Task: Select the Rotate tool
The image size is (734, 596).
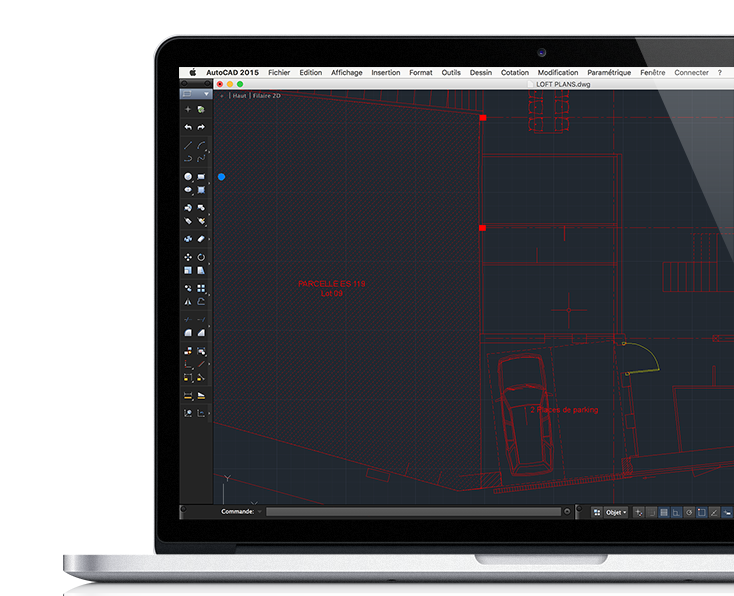Action: coord(201,257)
